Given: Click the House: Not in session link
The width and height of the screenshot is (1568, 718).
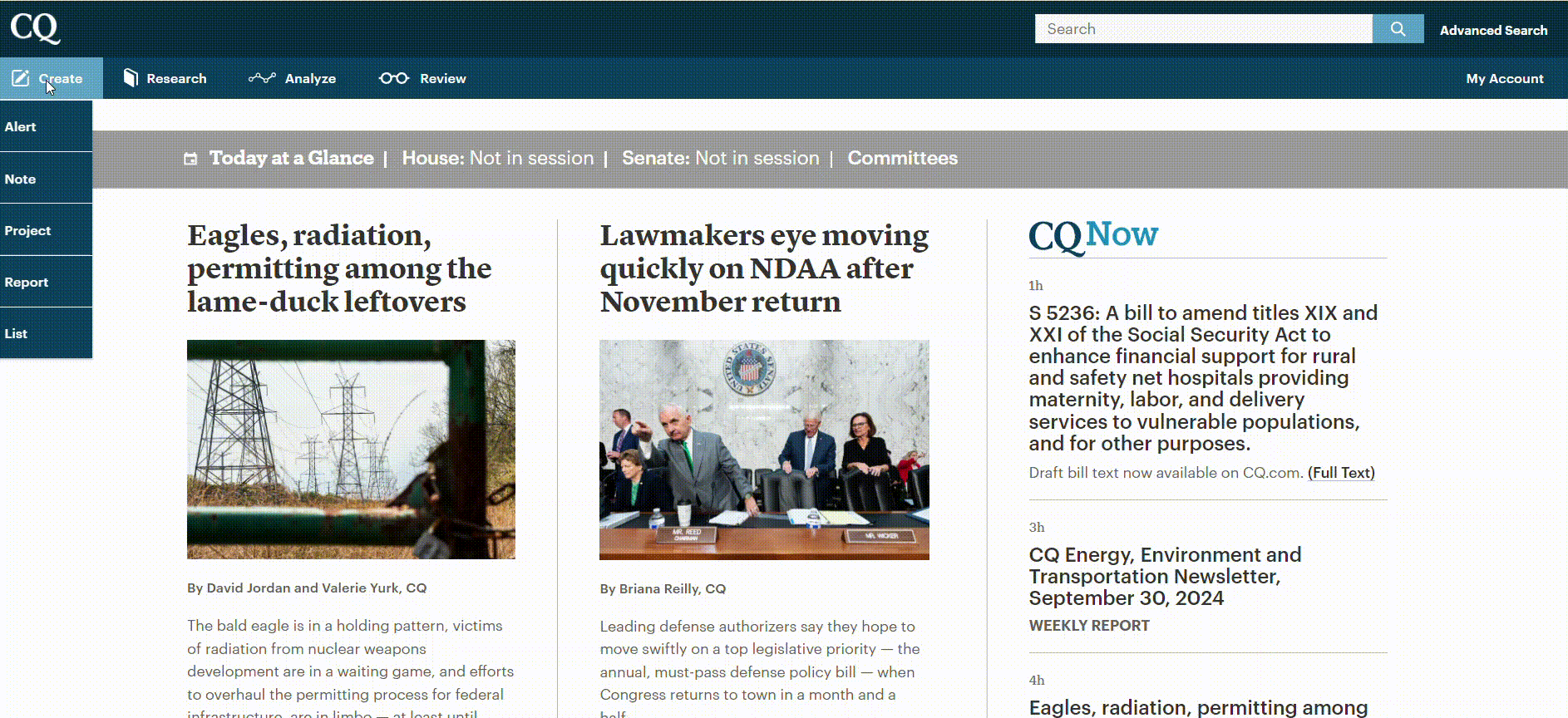Looking at the screenshot, I should (x=498, y=158).
